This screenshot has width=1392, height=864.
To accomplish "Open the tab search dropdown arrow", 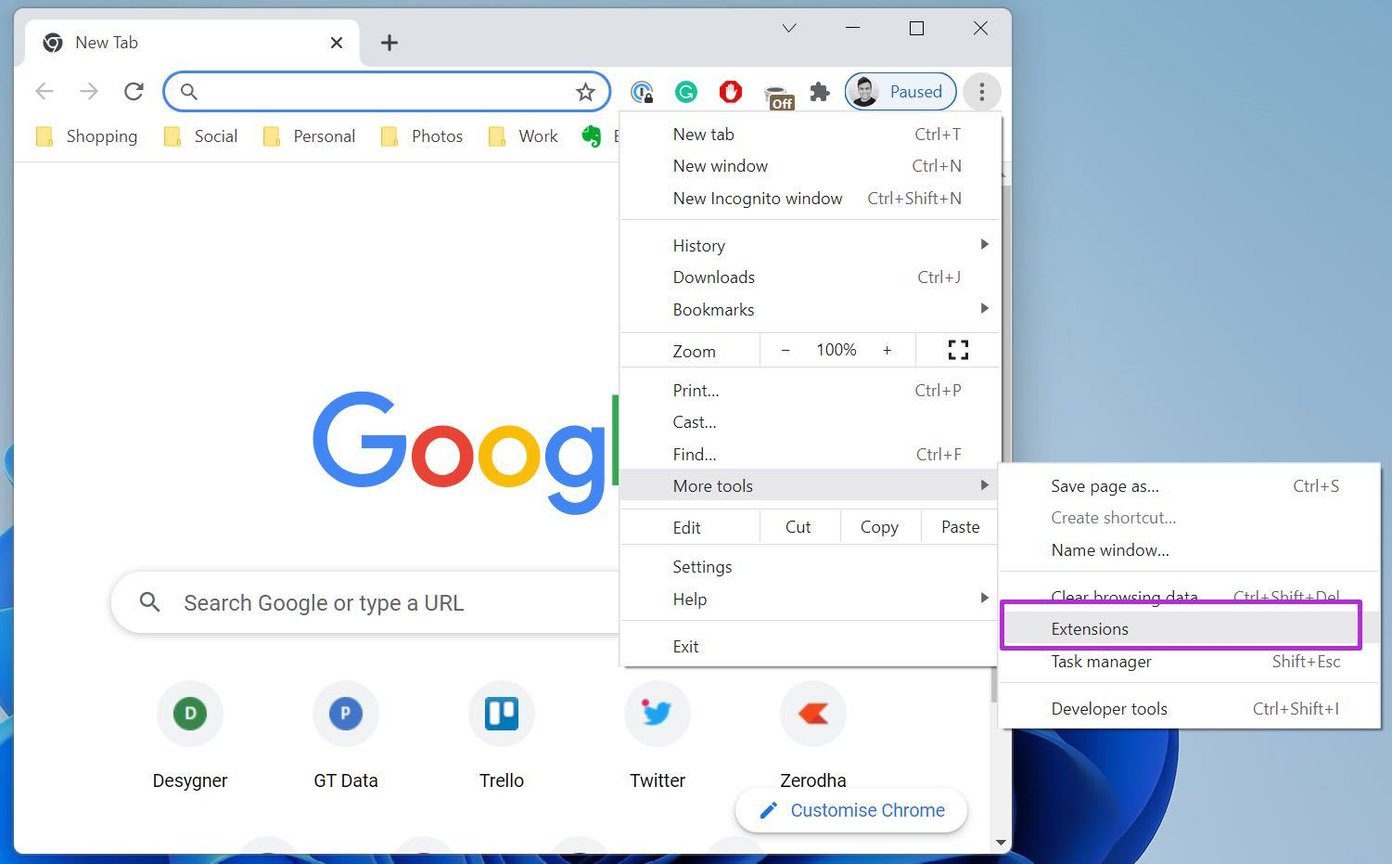I will 789,28.
